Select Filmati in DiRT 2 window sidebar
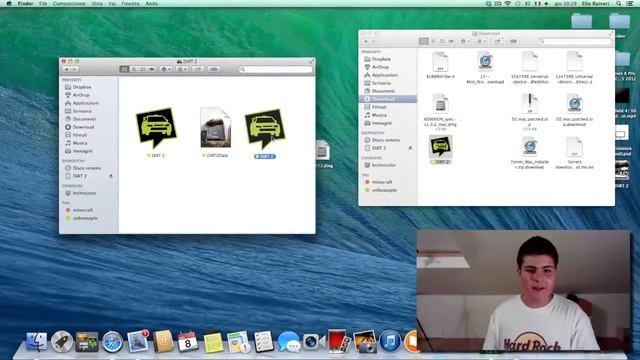Image resolution: width=640 pixels, height=360 pixels. [80, 135]
